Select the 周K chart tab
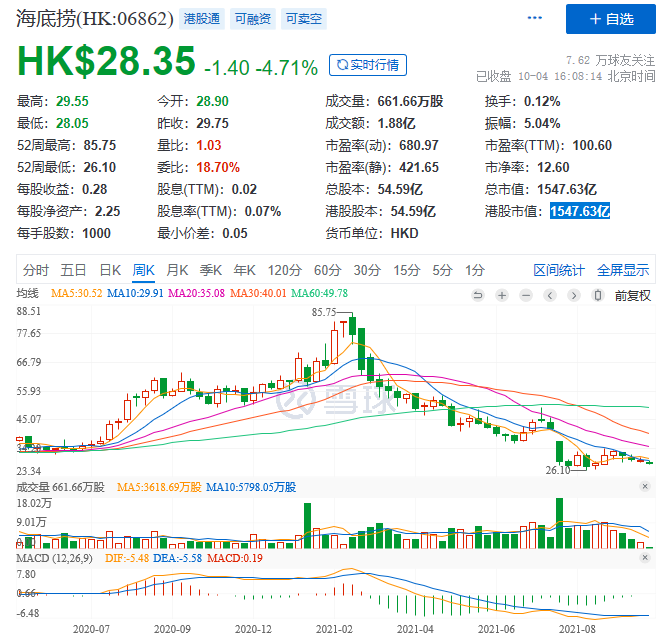This screenshot has height=642, width=663. tap(143, 270)
